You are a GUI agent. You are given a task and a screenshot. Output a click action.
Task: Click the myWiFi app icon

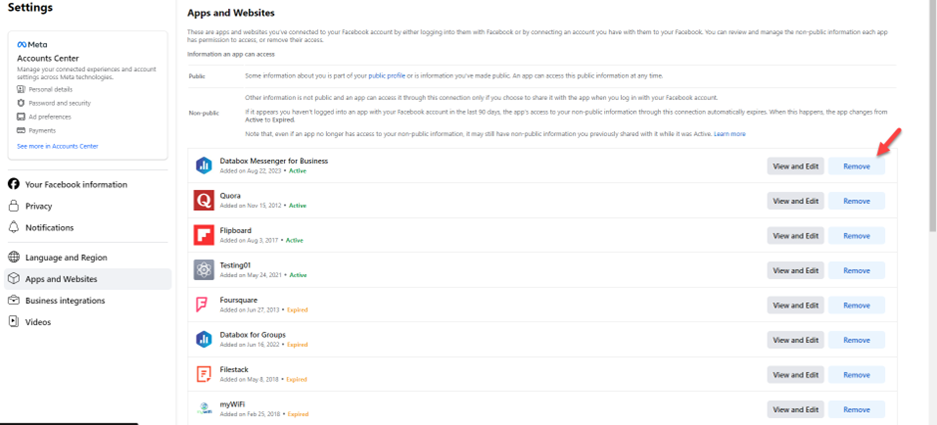pyautogui.click(x=203, y=409)
